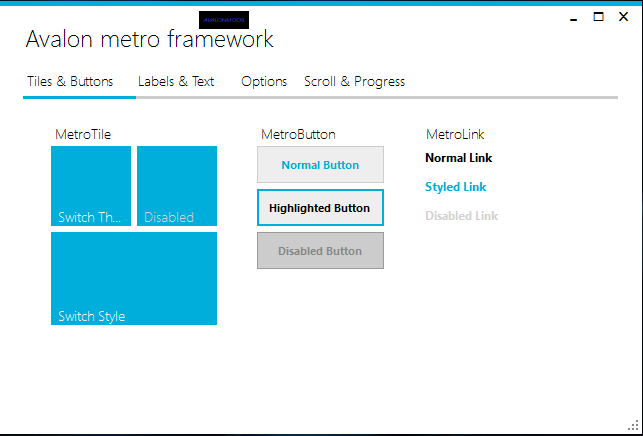643x436 pixels.
Task: Go to Scroll & Progress tab
Action: point(354,82)
